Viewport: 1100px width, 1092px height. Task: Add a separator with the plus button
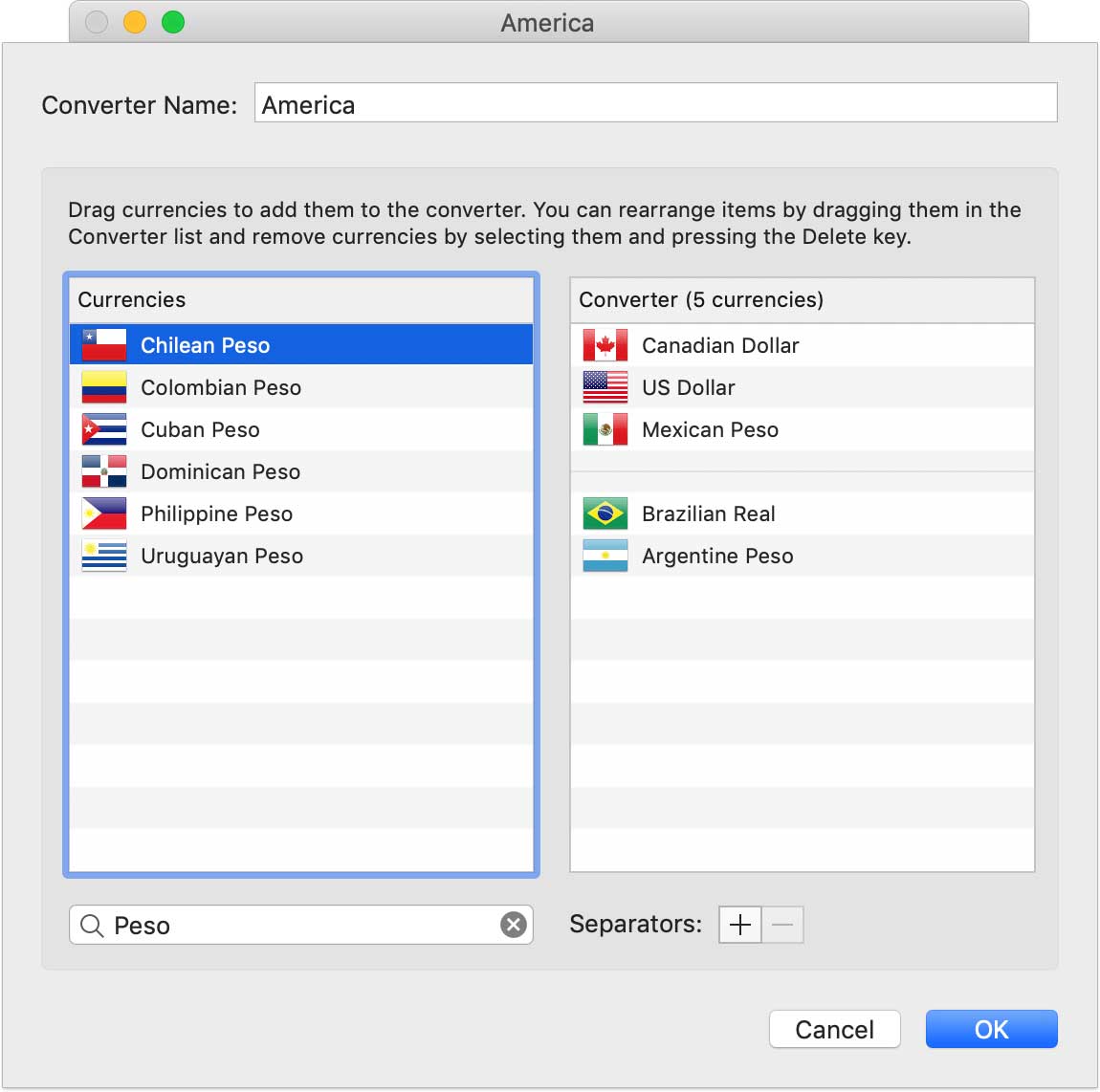(x=738, y=924)
